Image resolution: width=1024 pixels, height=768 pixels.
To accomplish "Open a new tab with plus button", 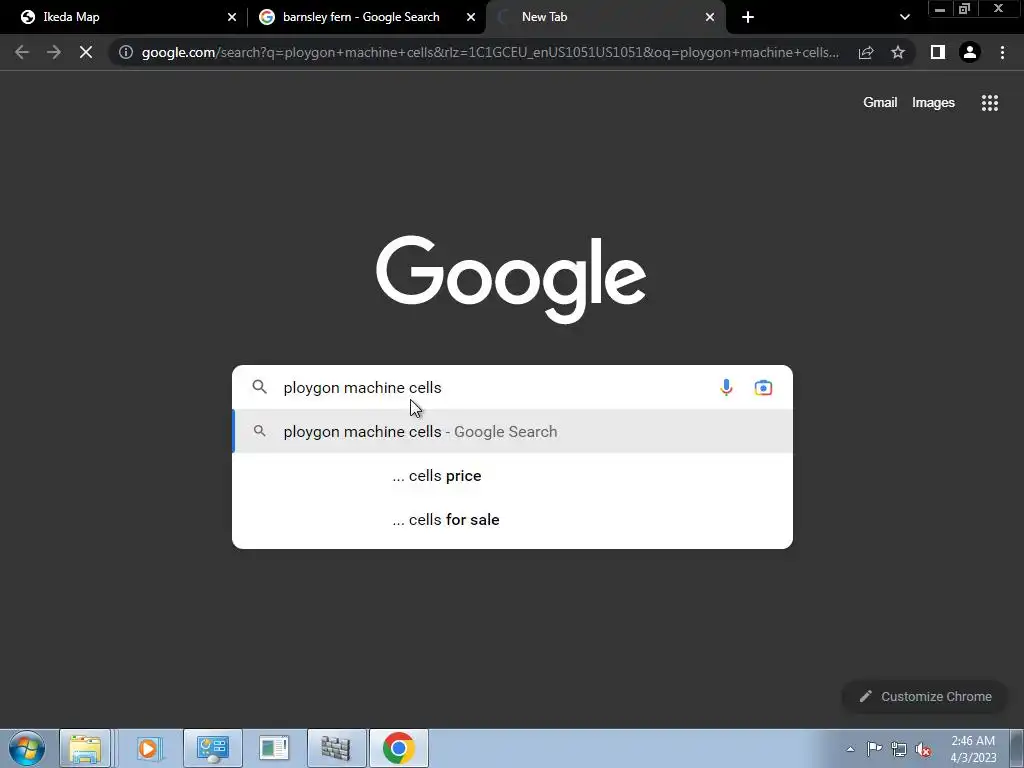I will point(748,17).
